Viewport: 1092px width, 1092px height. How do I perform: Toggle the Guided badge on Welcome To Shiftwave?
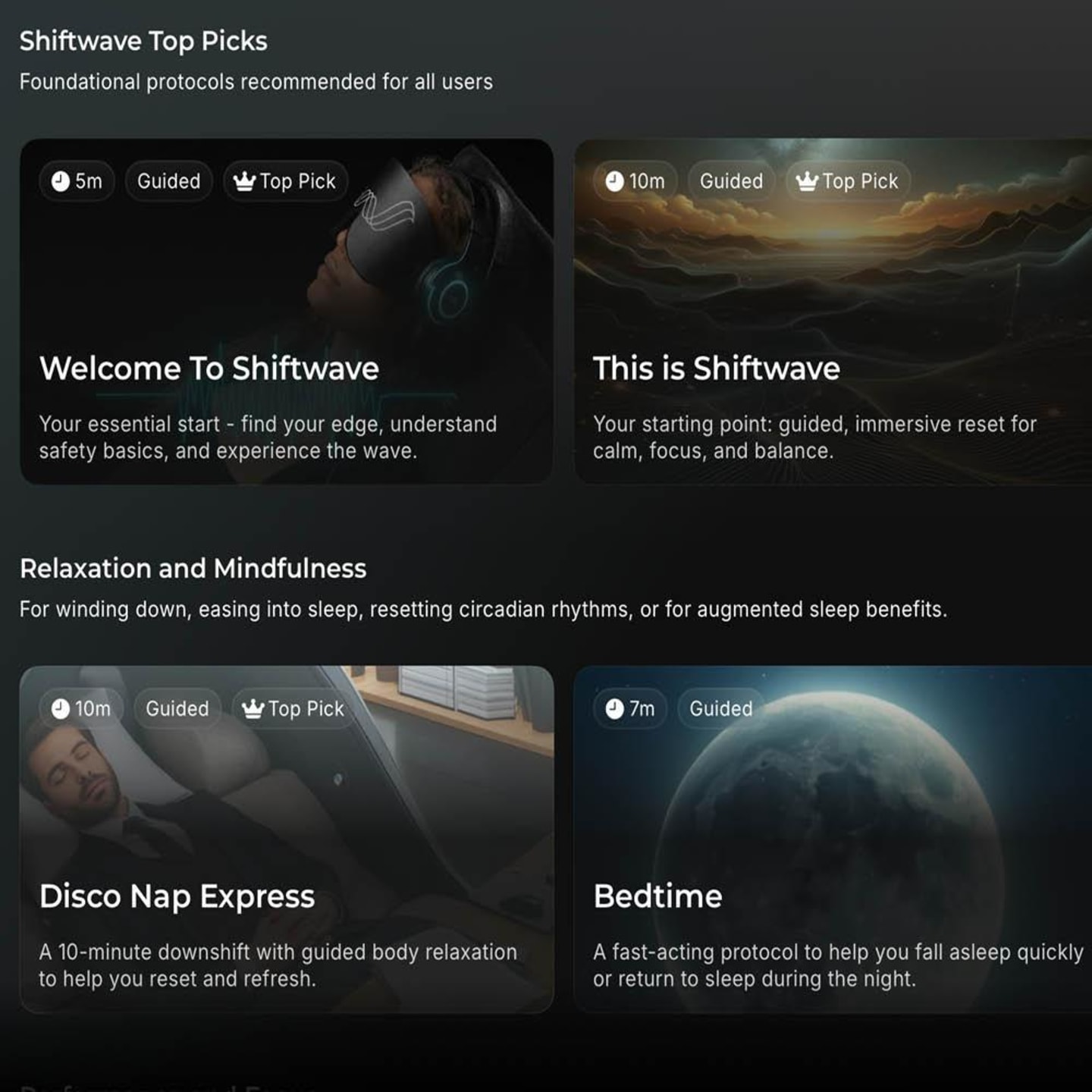point(168,181)
